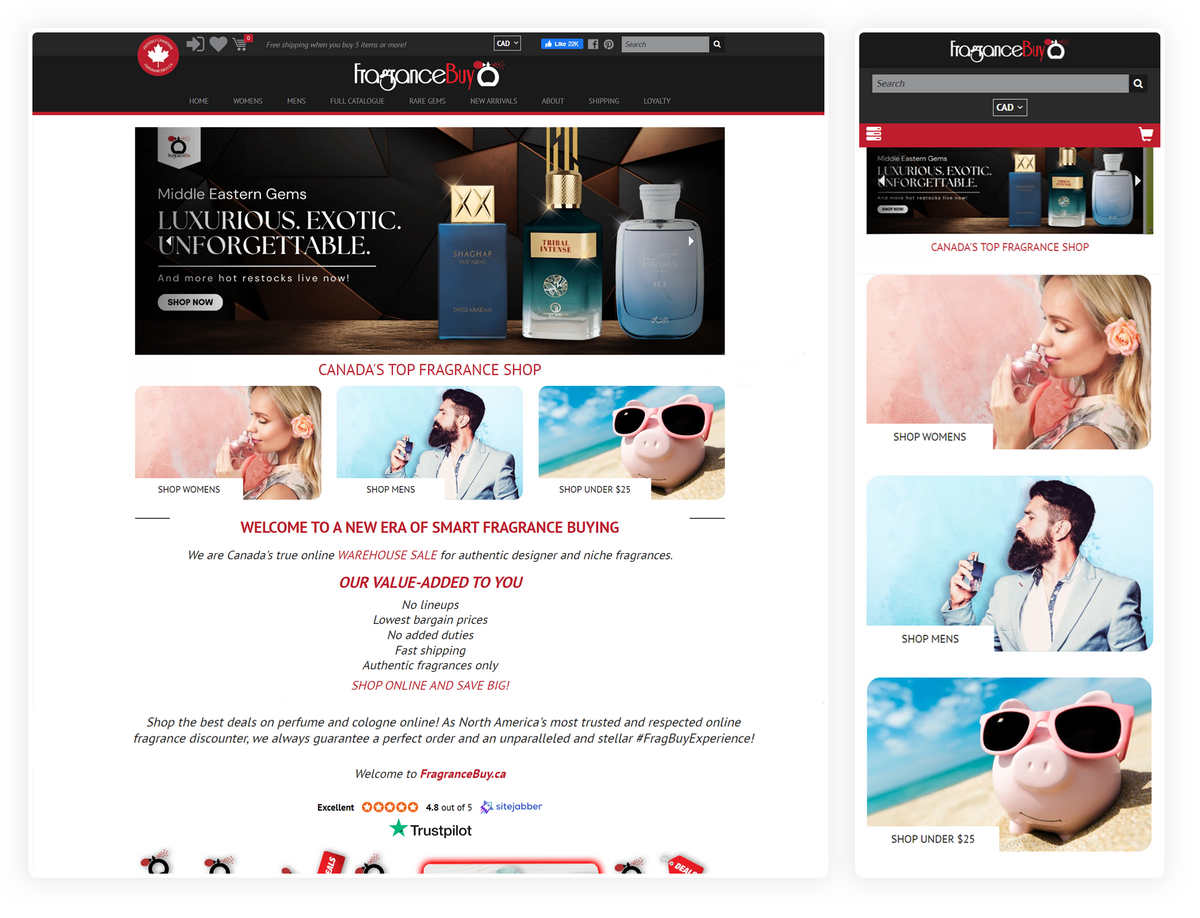Click SHOP NOW button on mobile banner

(x=893, y=210)
